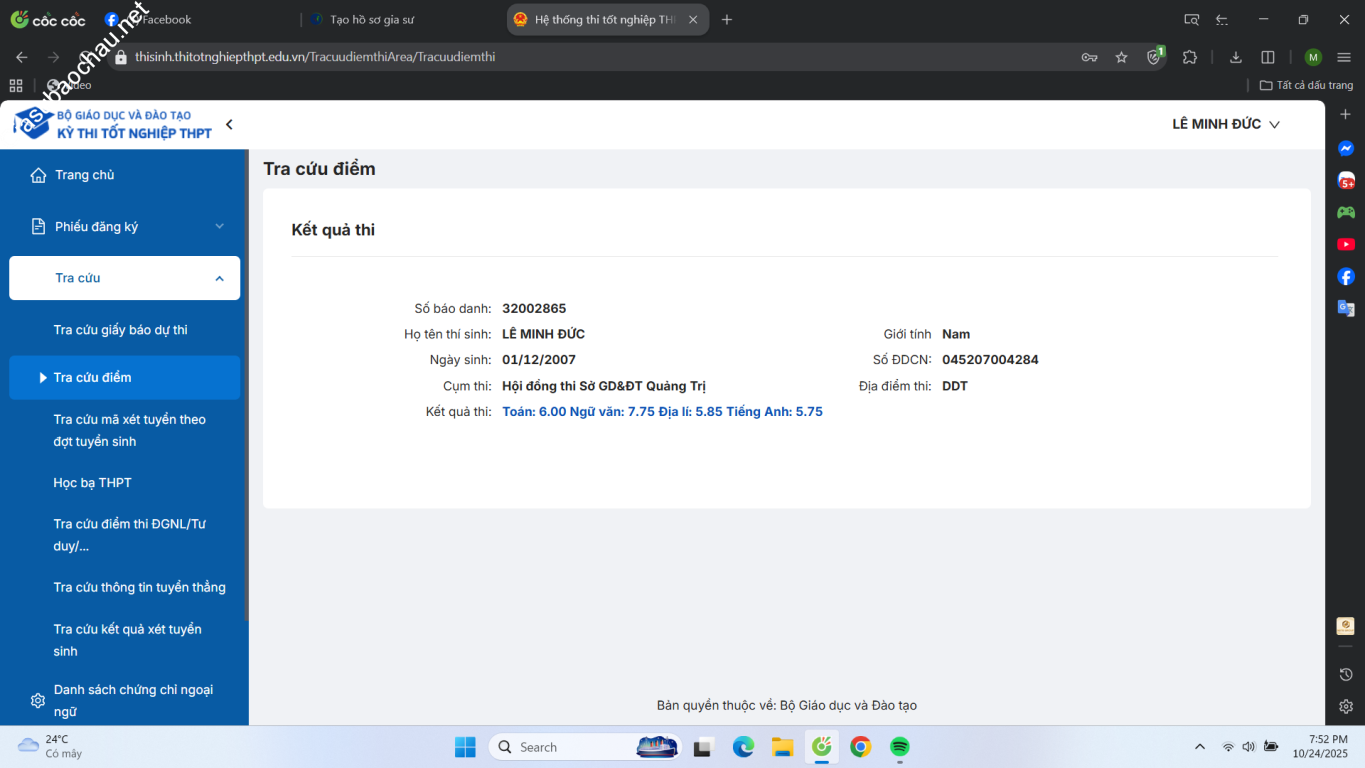Open browser downloads icon
The image size is (1365, 768).
(1236, 57)
